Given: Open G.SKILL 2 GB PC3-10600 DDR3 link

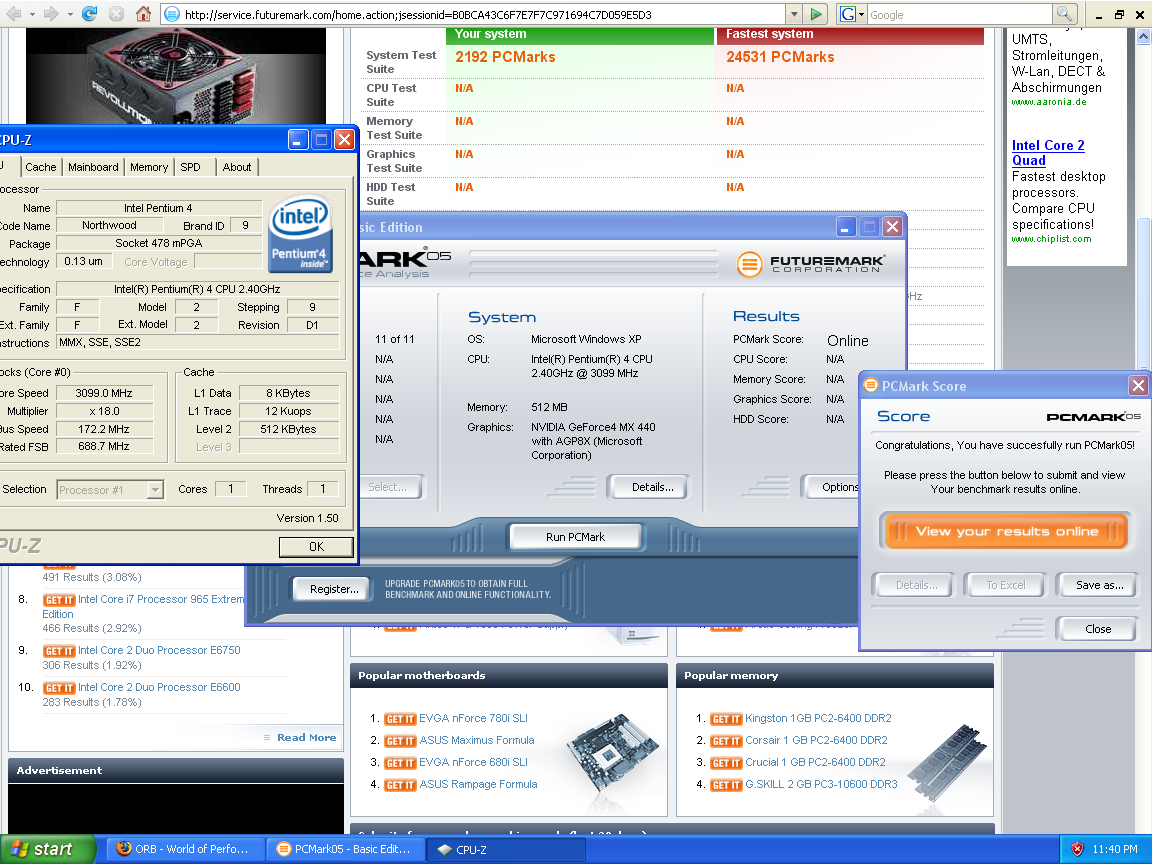Looking at the screenshot, I should coord(821,784).
